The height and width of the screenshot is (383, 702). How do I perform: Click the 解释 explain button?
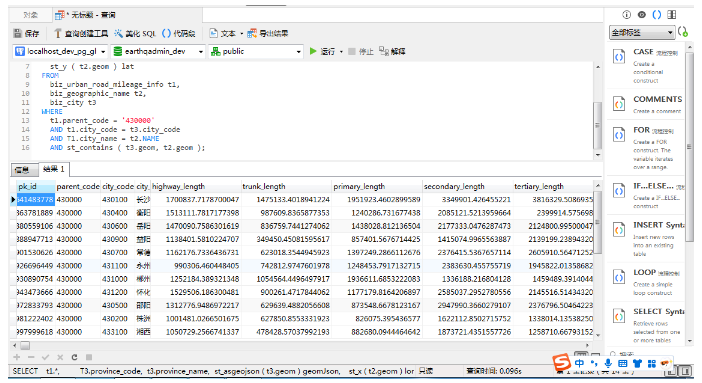click(x=392, y=52)
